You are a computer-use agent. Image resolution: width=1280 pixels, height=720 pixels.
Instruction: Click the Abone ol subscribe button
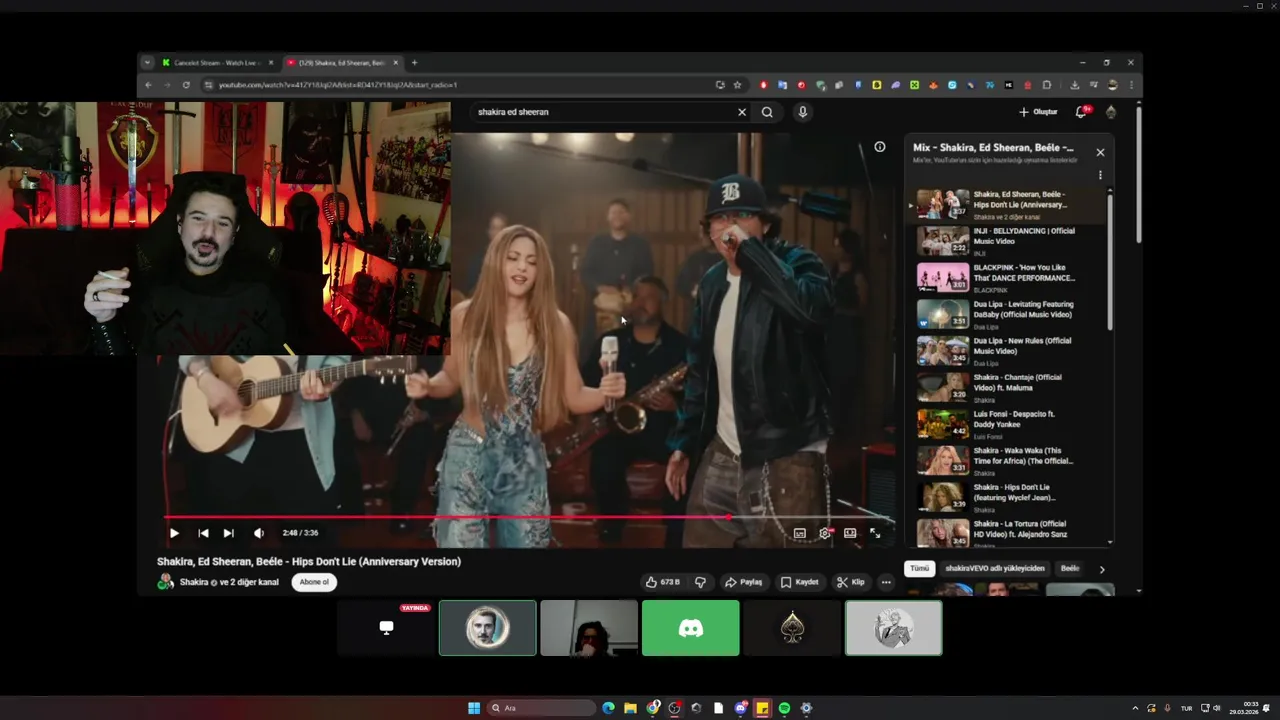pyautogui.click(x=314, y=582)
